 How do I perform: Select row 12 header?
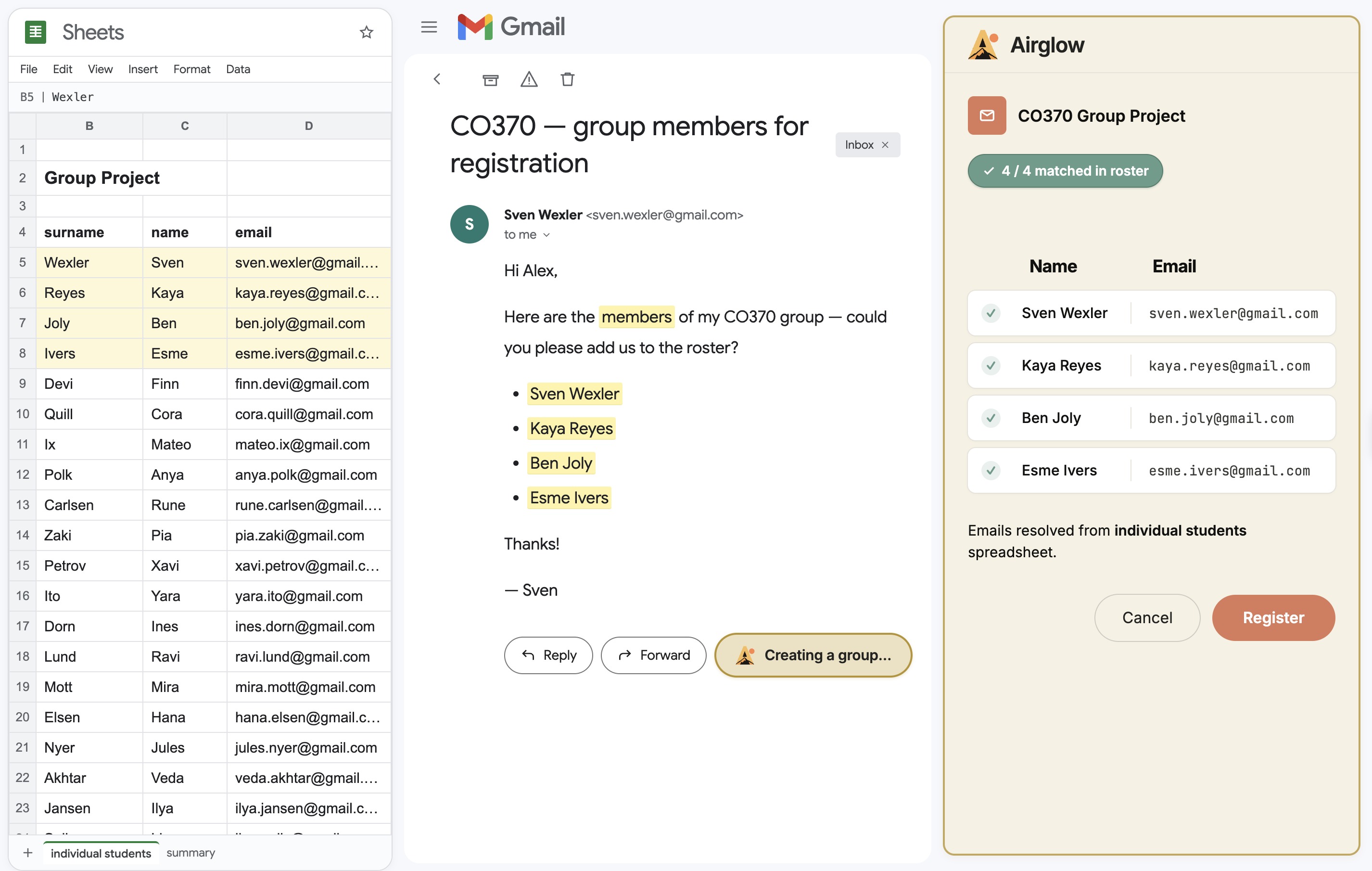(22, 474)
